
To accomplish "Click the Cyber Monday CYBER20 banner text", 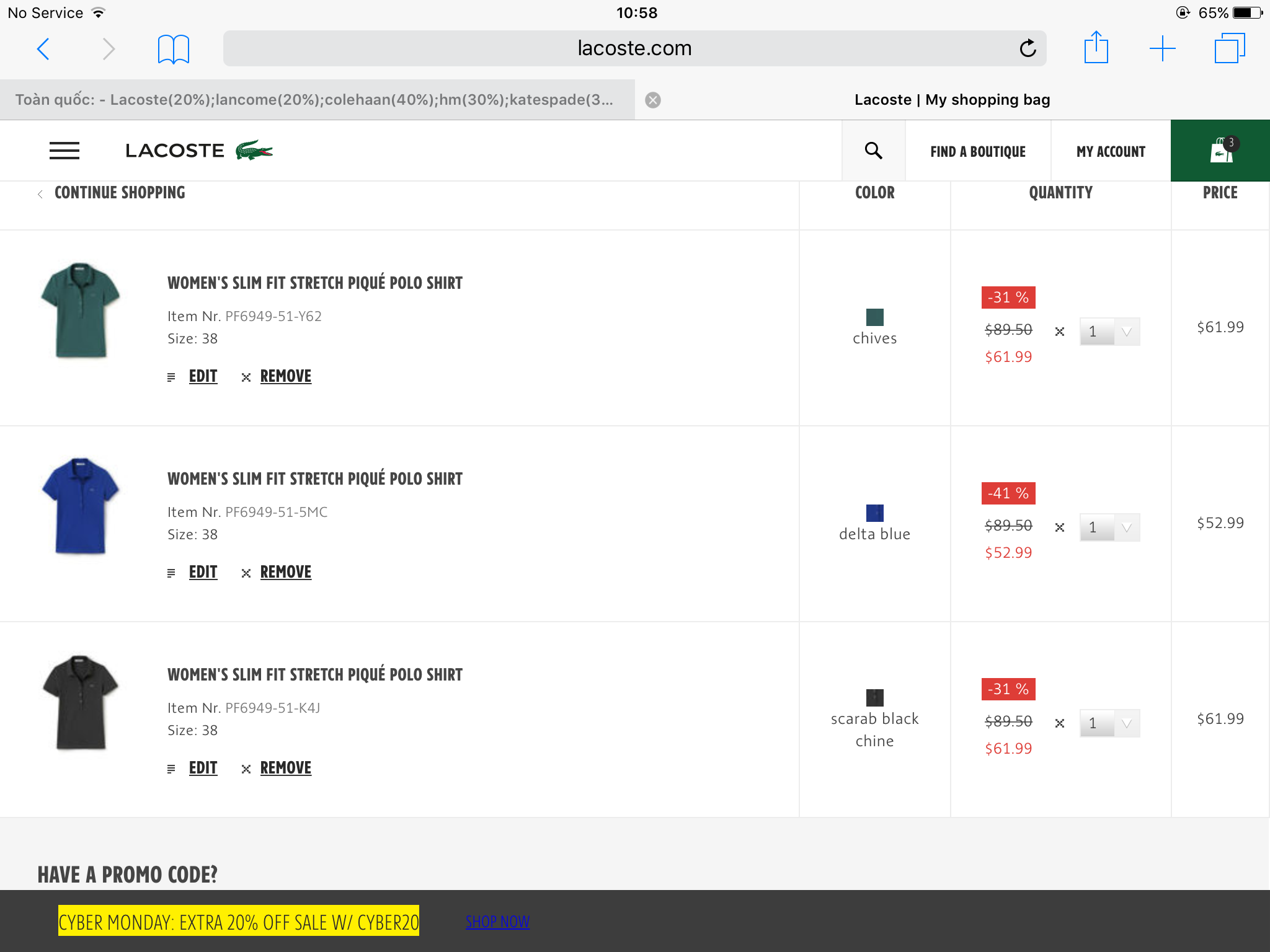I will pos(239,922).
